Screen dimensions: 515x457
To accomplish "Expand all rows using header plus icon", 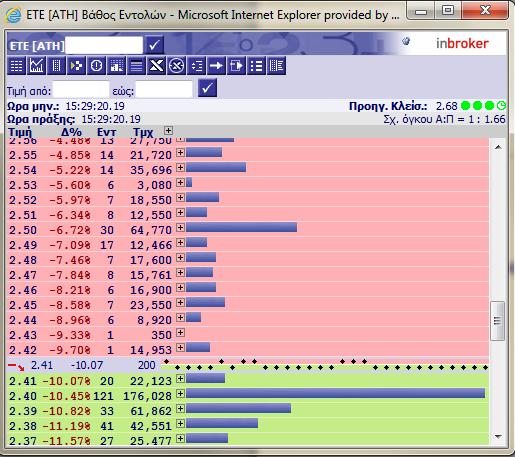I will (169, 130).
